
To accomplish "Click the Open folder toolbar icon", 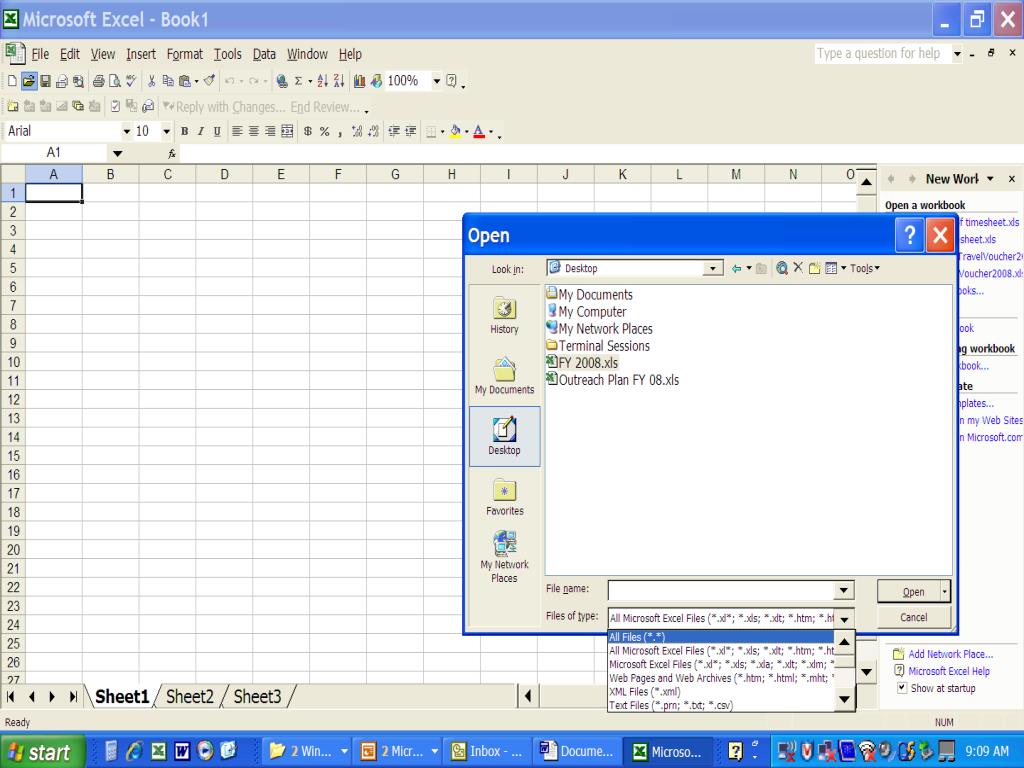I will [x=28, y=81].
